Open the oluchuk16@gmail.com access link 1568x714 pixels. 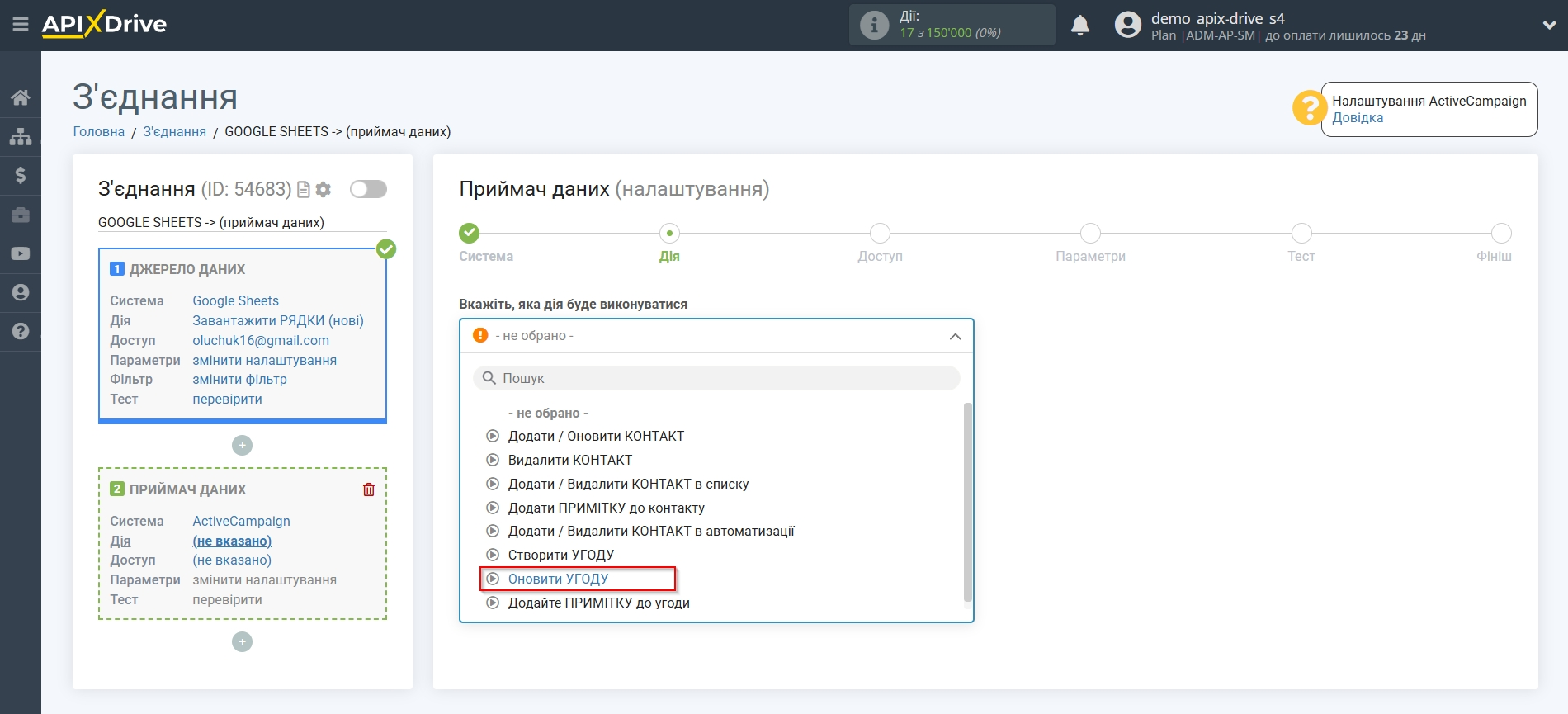[261, 340]
